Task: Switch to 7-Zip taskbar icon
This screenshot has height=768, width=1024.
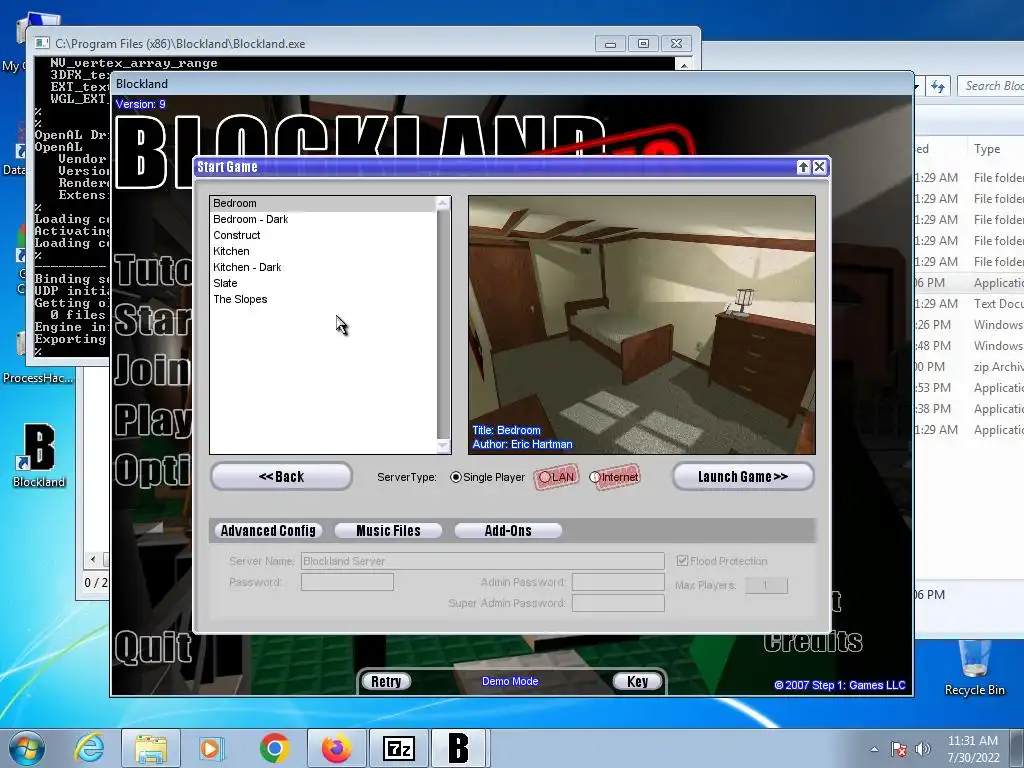Action: click(x=398, y=748)
